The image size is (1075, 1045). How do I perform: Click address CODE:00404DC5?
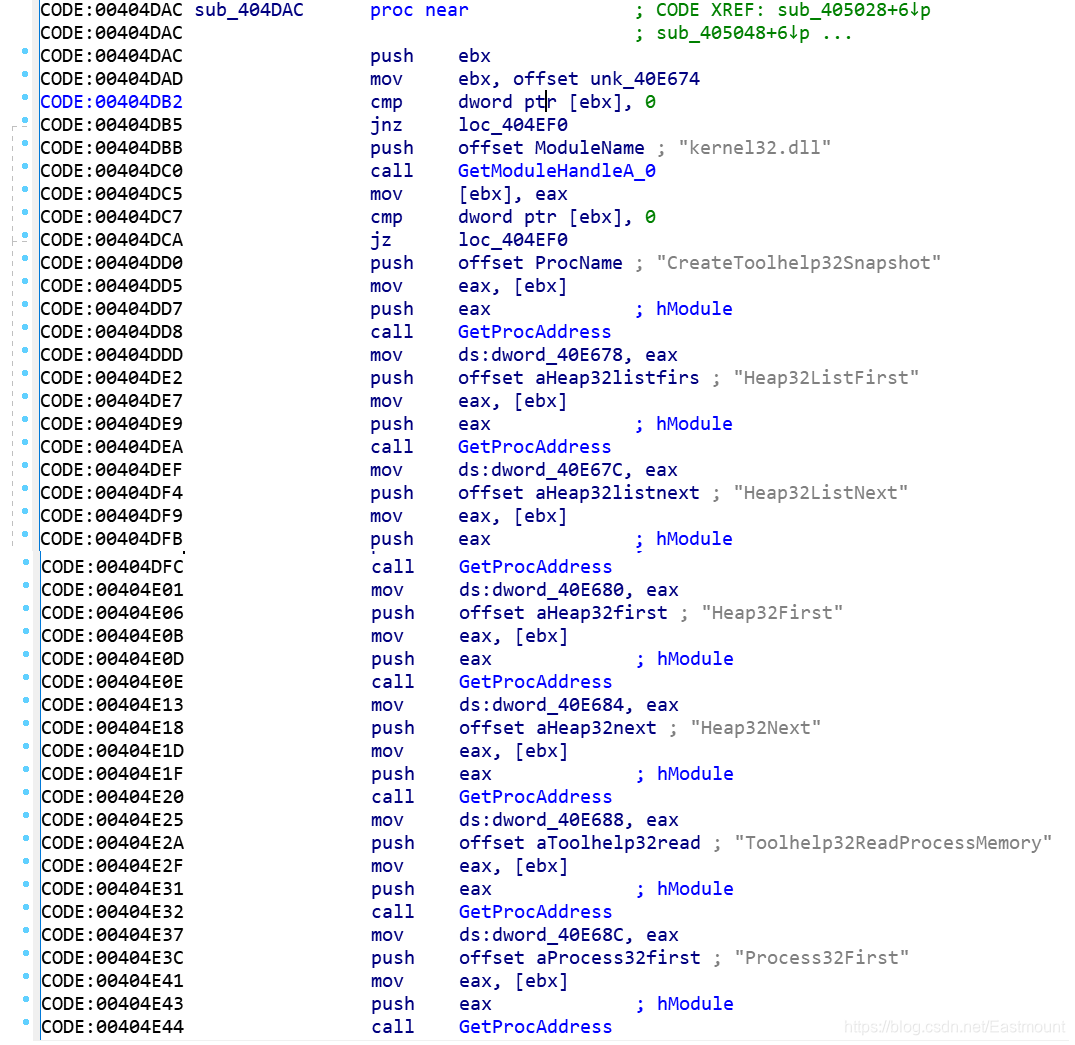pos(112,194)
